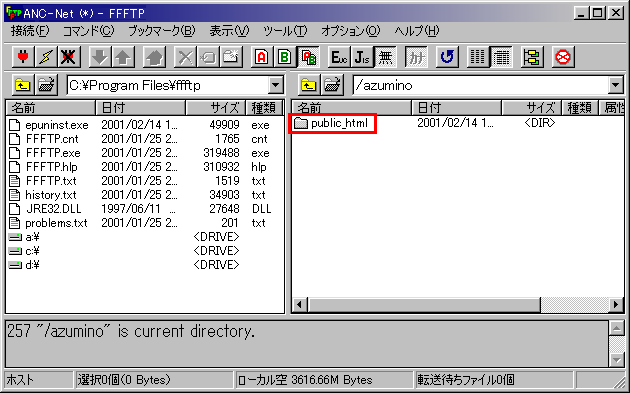This screenshot has width=630, height=393.
Task: Sort local list by 名前 column header
Action: tap(51, 108)
